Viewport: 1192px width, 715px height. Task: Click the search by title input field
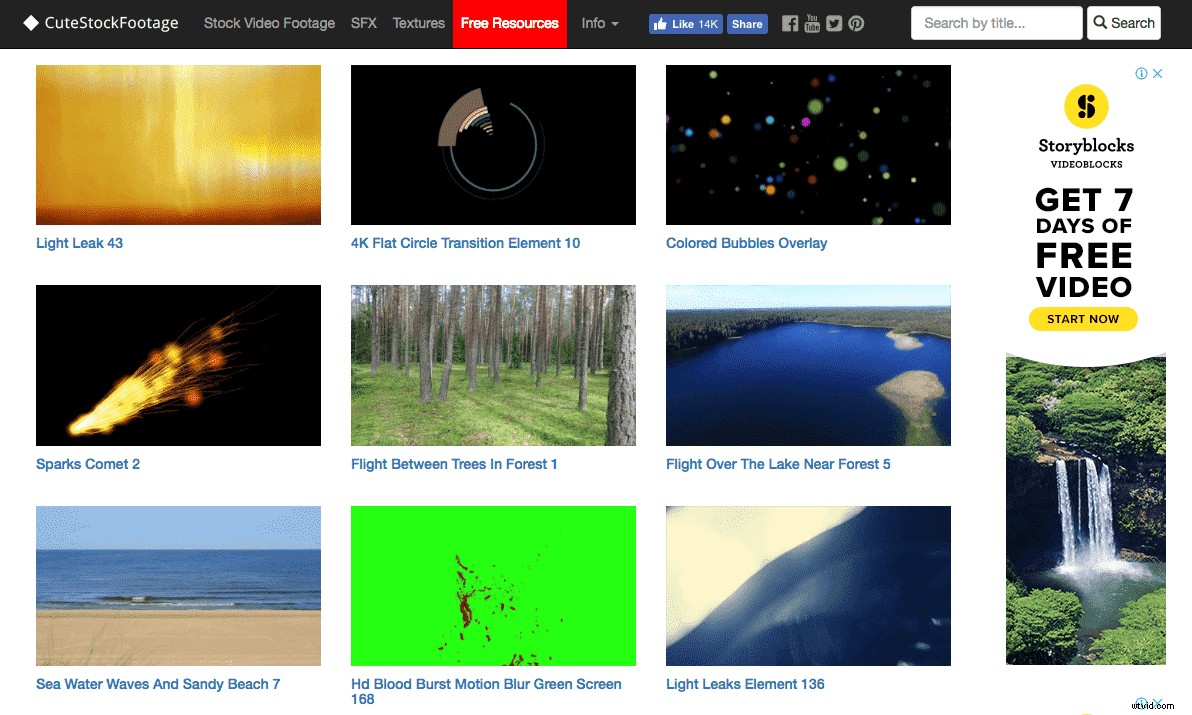(x=996, y=23)
